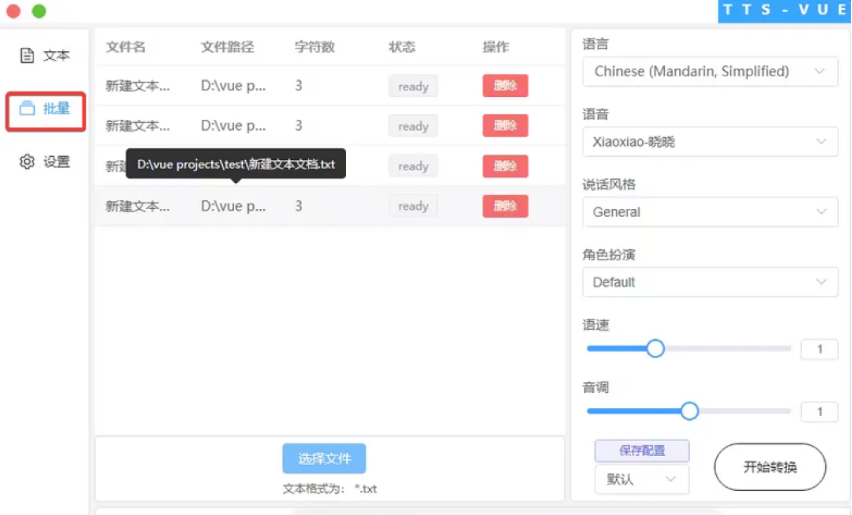Viewport: 852px width, 515px height.
Task: Click the text document icon in sidebar
Action: point(27,56)
